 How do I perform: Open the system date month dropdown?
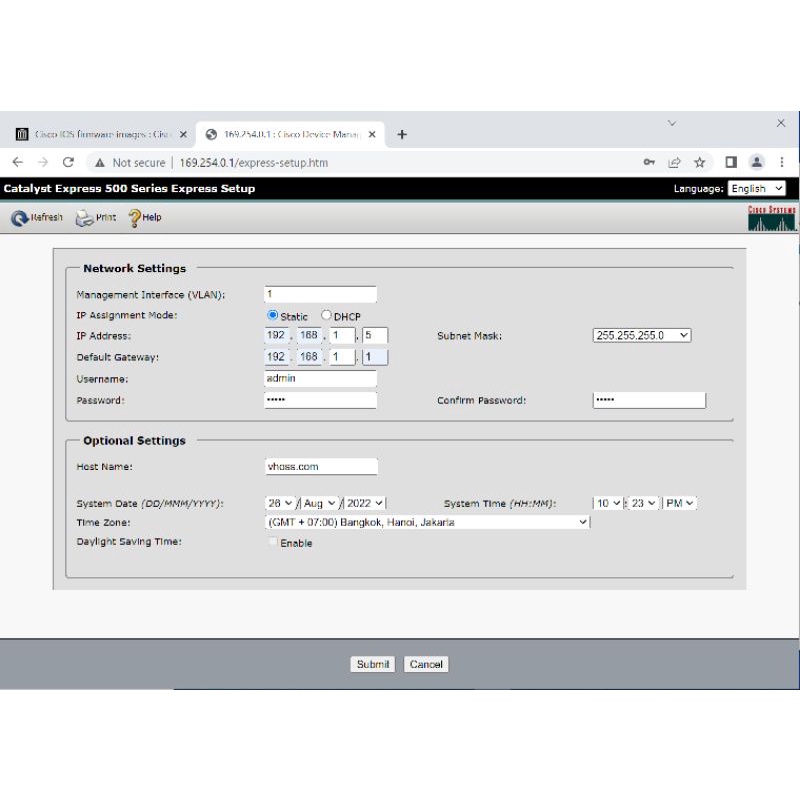(x=319, y=503)
